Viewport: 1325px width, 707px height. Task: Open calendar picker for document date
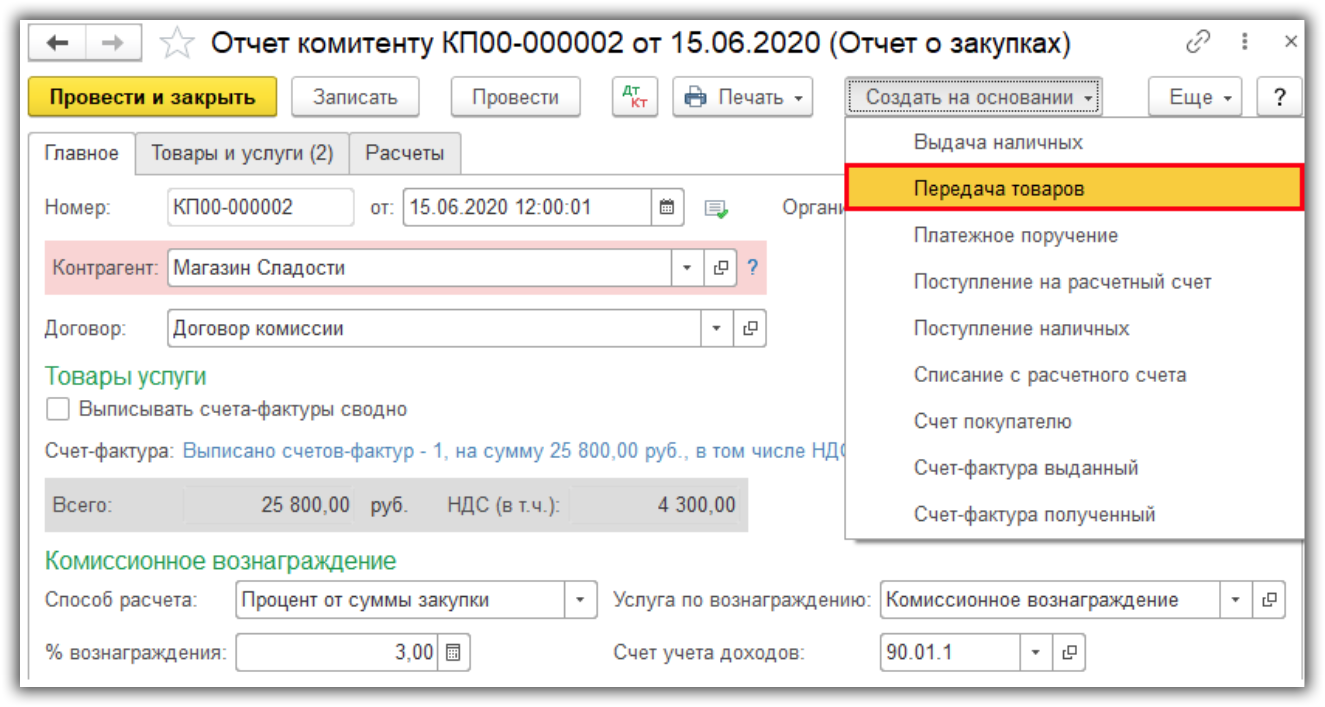(667, 208)
